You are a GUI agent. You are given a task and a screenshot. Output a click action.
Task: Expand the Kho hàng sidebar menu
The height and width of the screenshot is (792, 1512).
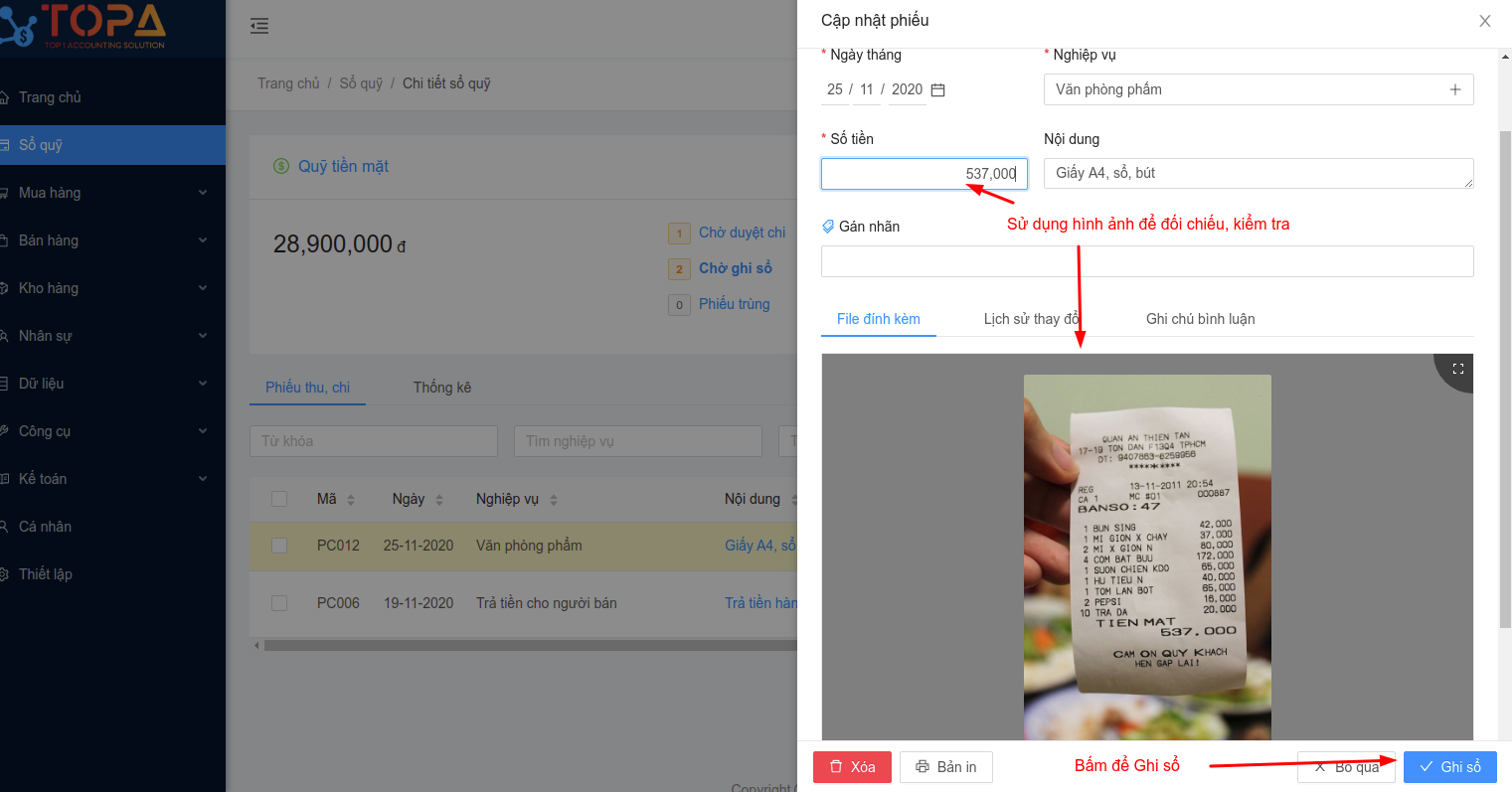112,288
